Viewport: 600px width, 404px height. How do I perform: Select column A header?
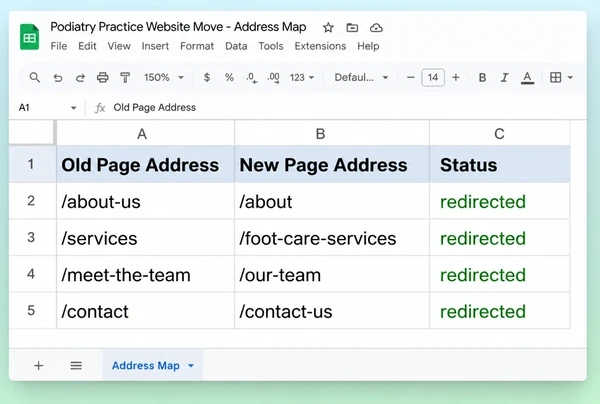(145, 133)
